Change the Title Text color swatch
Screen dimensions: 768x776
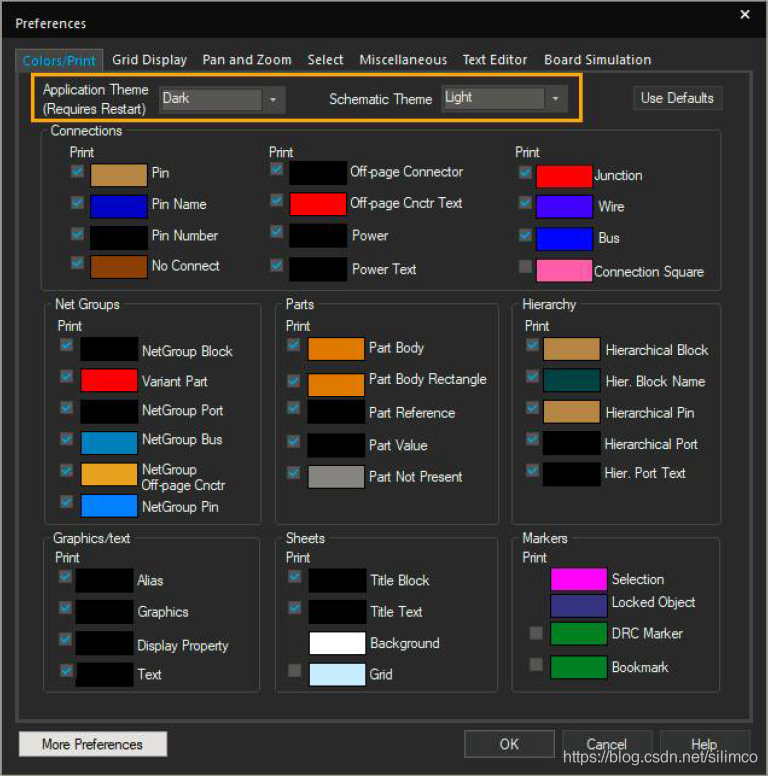tap(337, 612)
